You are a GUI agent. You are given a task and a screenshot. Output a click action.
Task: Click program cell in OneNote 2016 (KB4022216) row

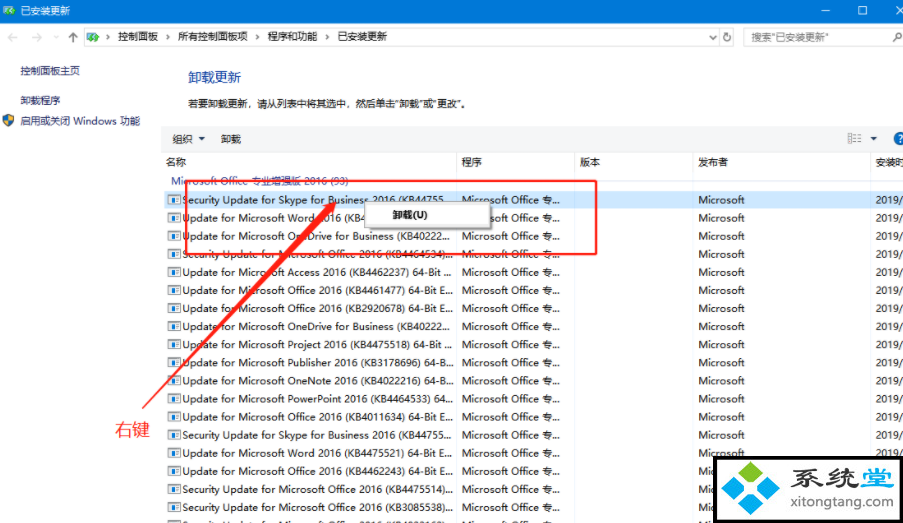(510, 380)
